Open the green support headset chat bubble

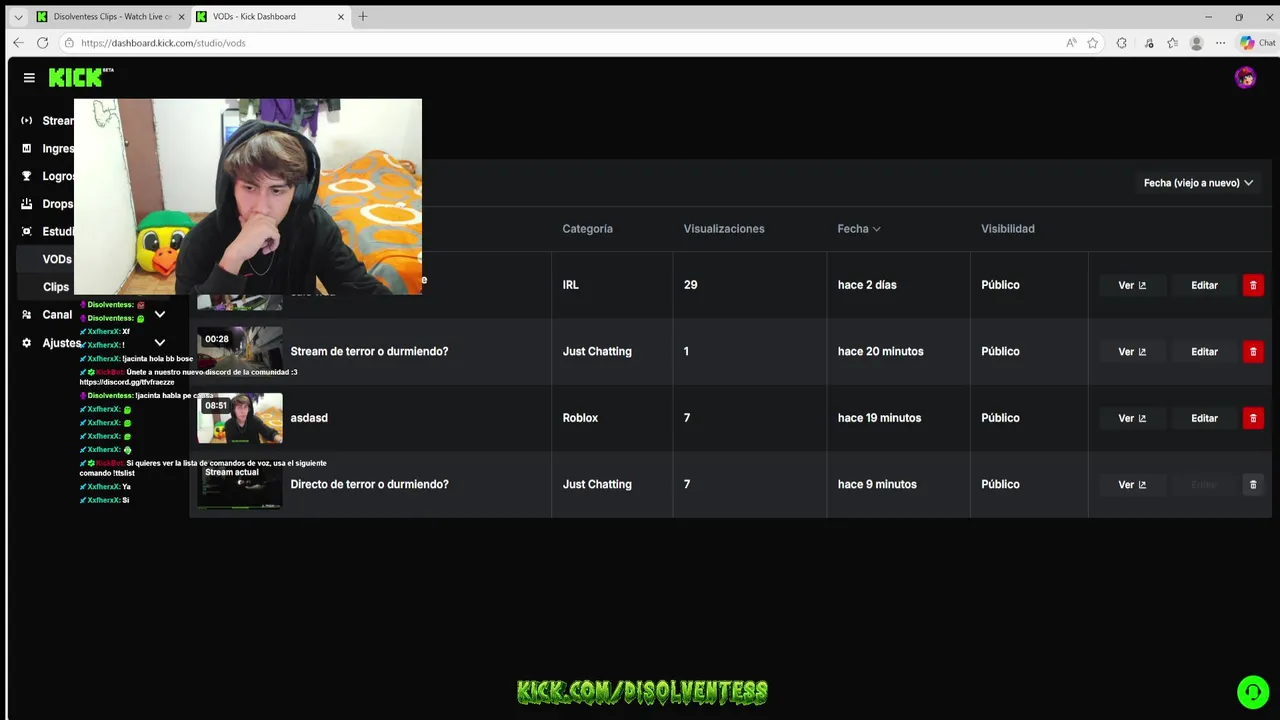point(1253,692)
